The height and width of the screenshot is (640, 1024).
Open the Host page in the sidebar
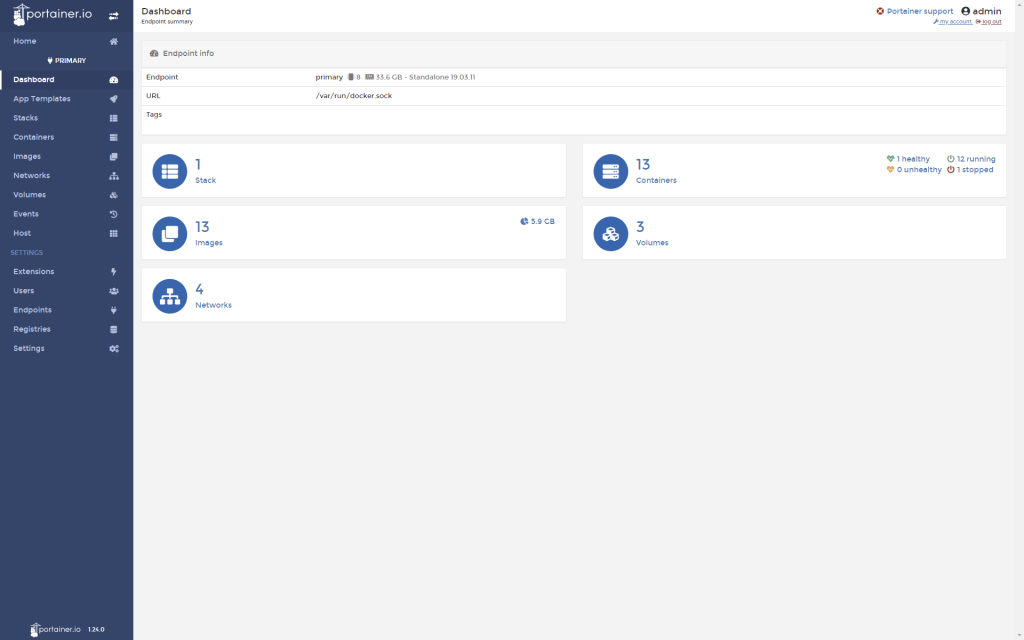click(22, 233)
